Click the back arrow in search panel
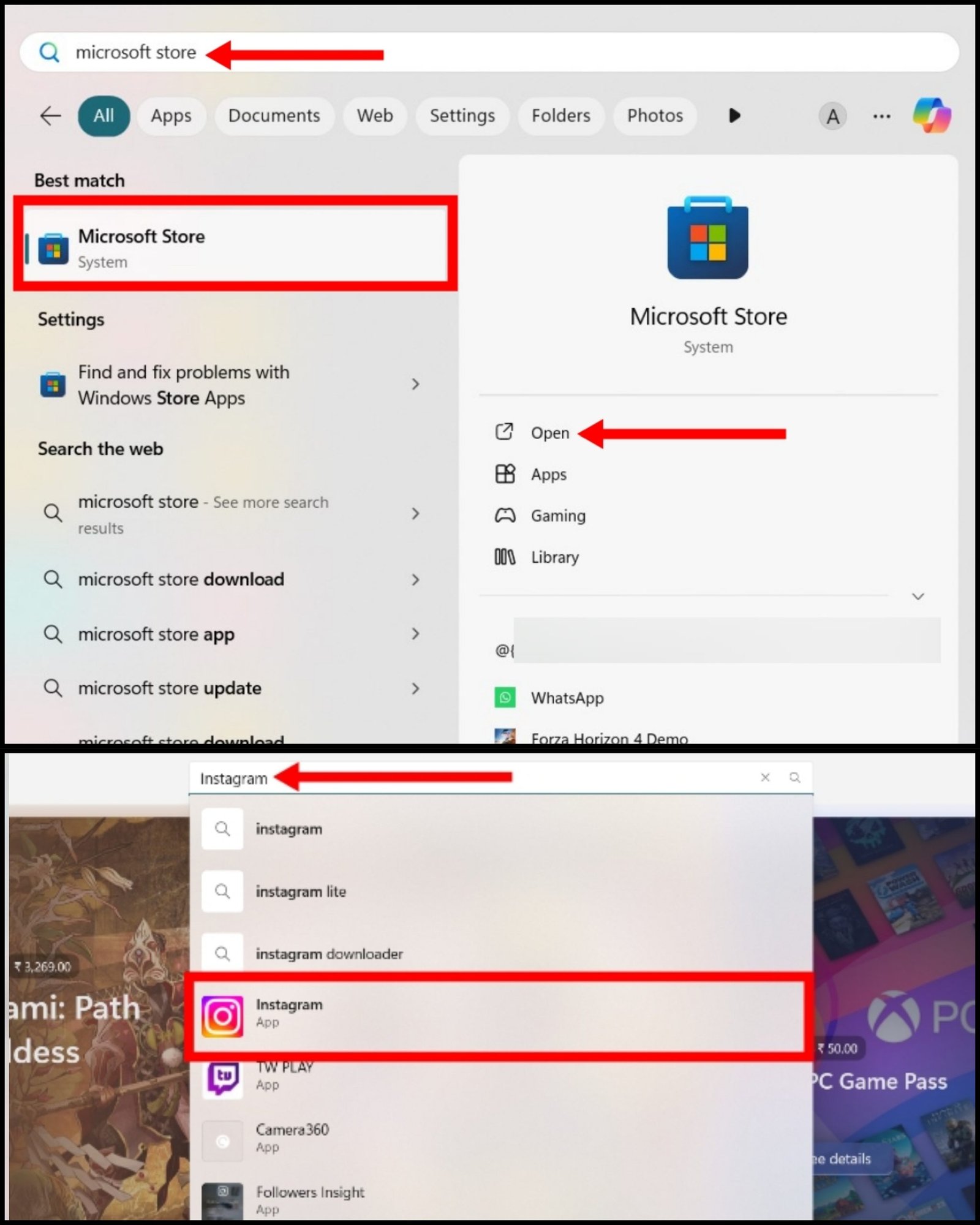This screenshot has height=1225, width=980. click(x=50, y=115)
